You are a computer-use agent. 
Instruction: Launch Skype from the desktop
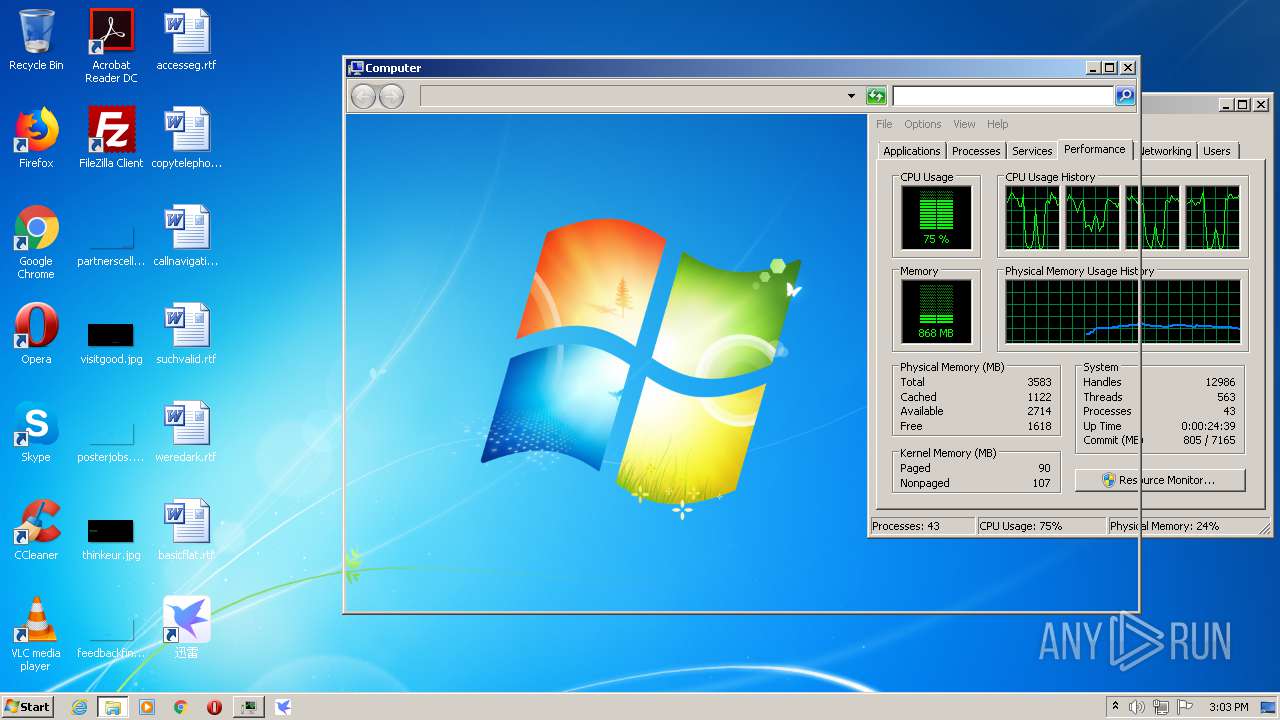(x=36, y=432)
